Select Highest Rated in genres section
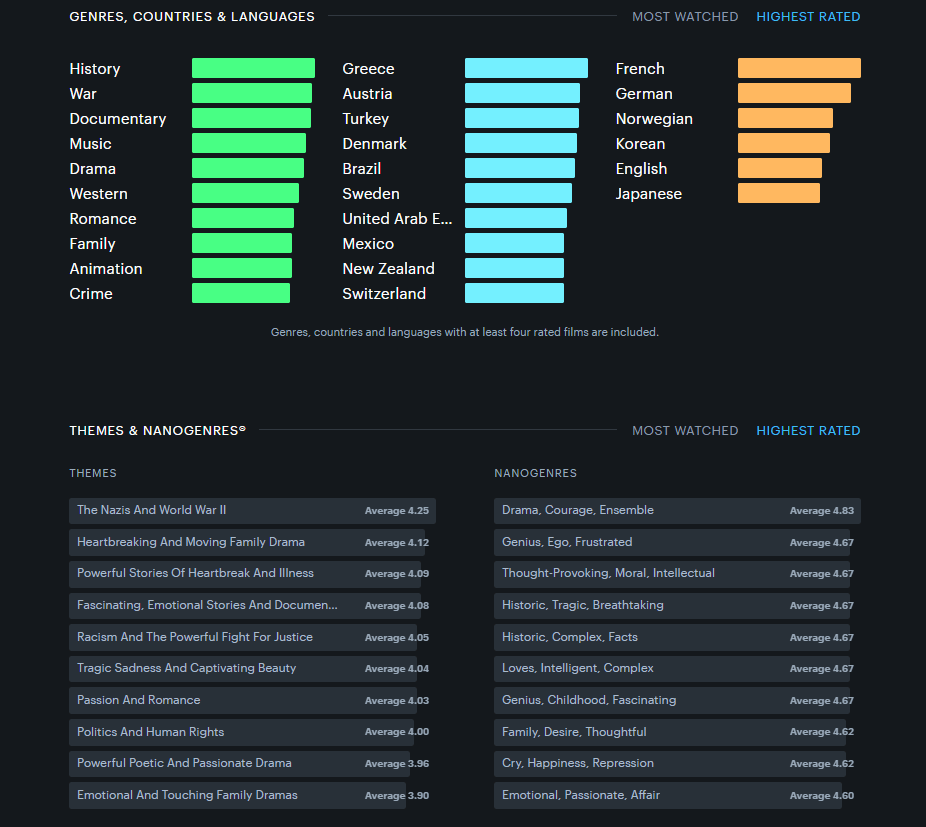The height and width of the screenshot is (827, 926). (x=808, y=17)
